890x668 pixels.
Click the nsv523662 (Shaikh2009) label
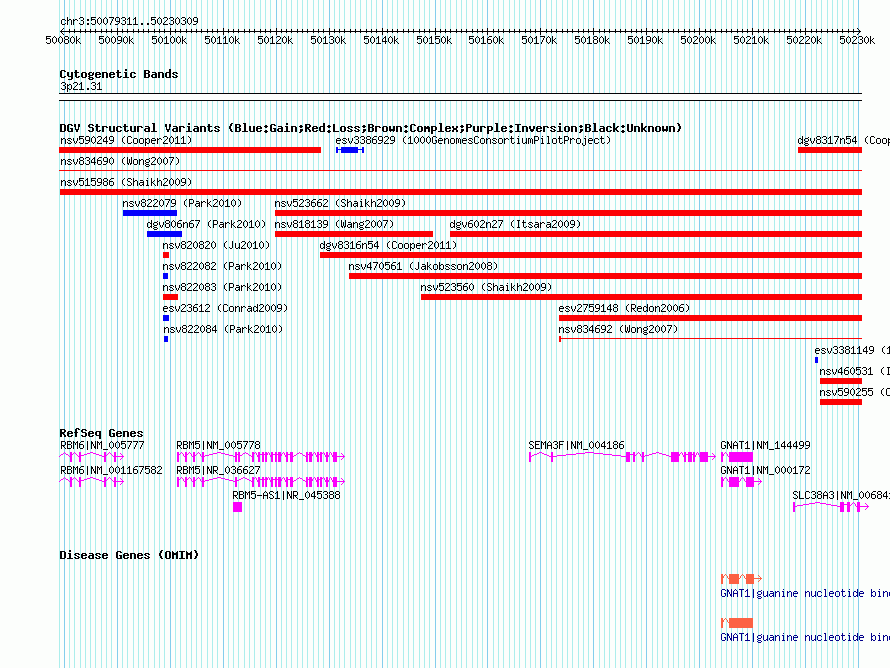[x=340, y=203]
